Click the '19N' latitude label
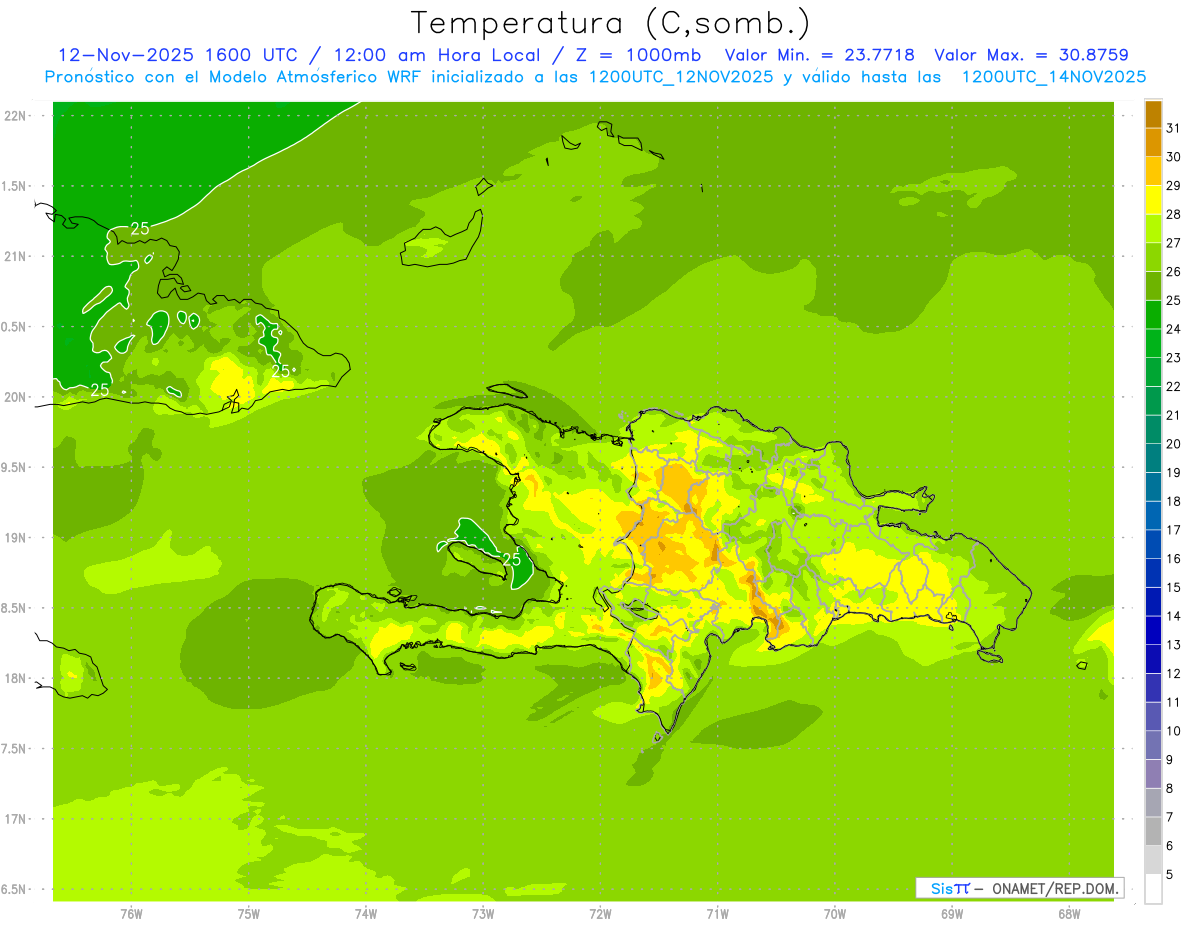Image resolution: width=1200 pixels, height=927 pixels. (16, 538)
